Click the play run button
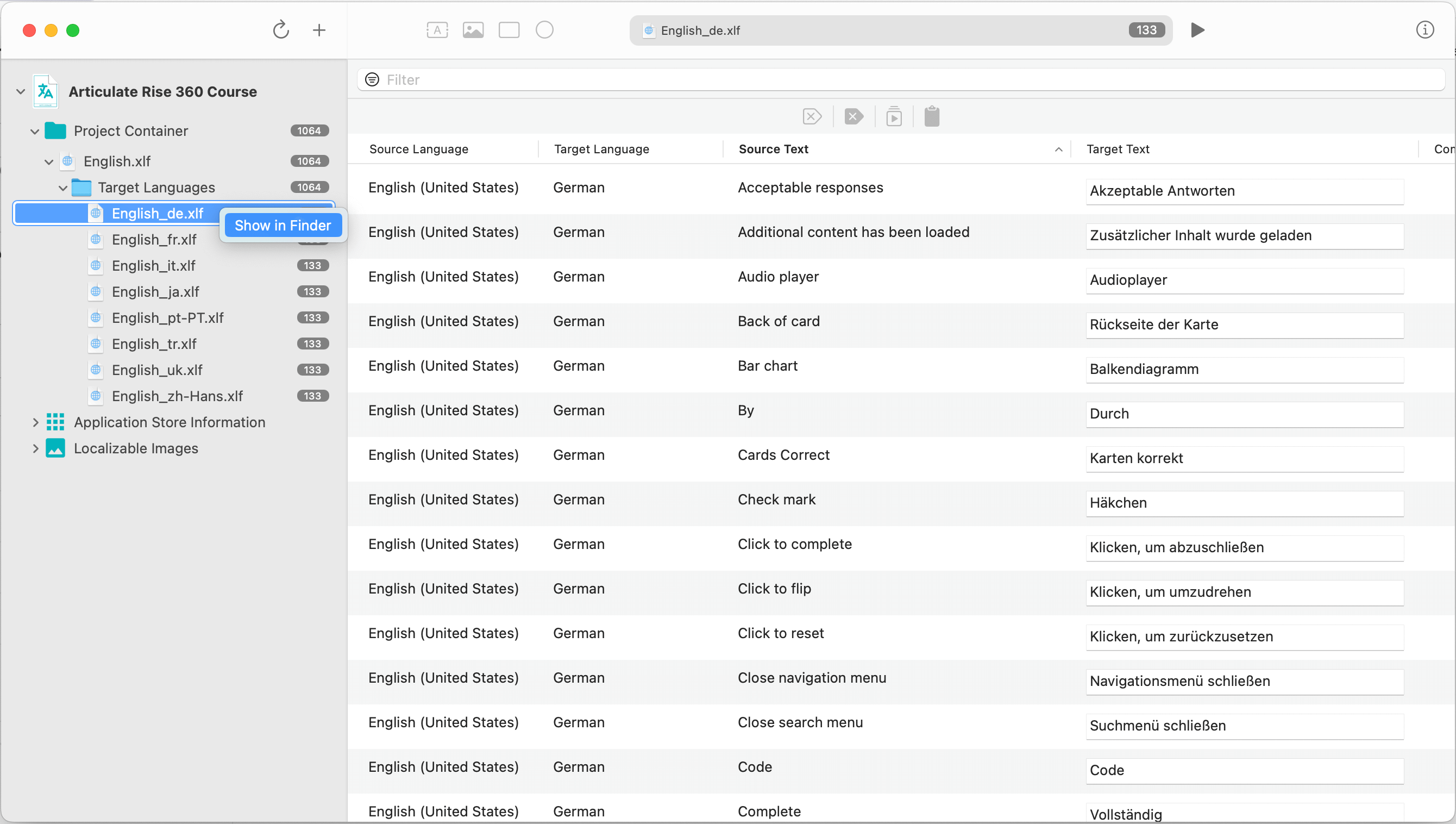 pyautogui.click(x=1197, y=30)
